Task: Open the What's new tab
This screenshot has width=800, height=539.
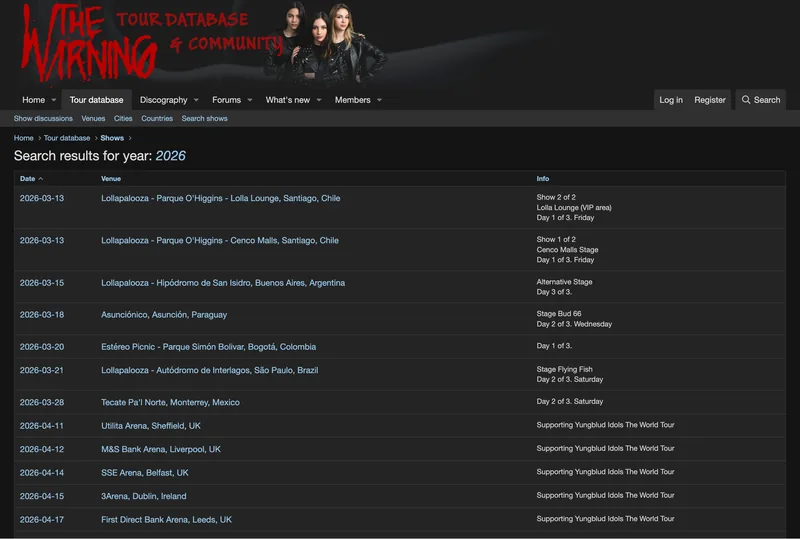Action: coord(287,100)
